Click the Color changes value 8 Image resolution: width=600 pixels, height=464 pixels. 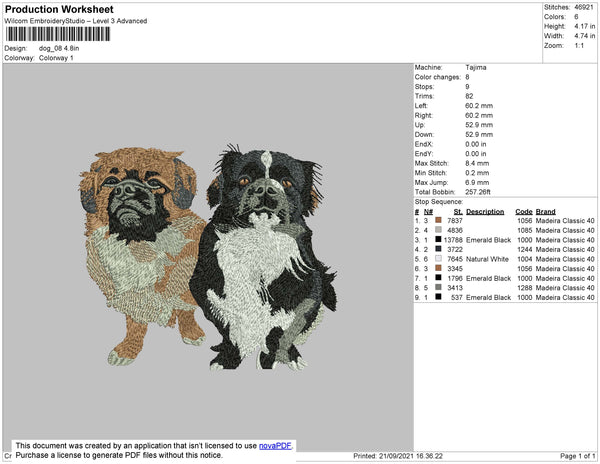[x=467, y=77]
